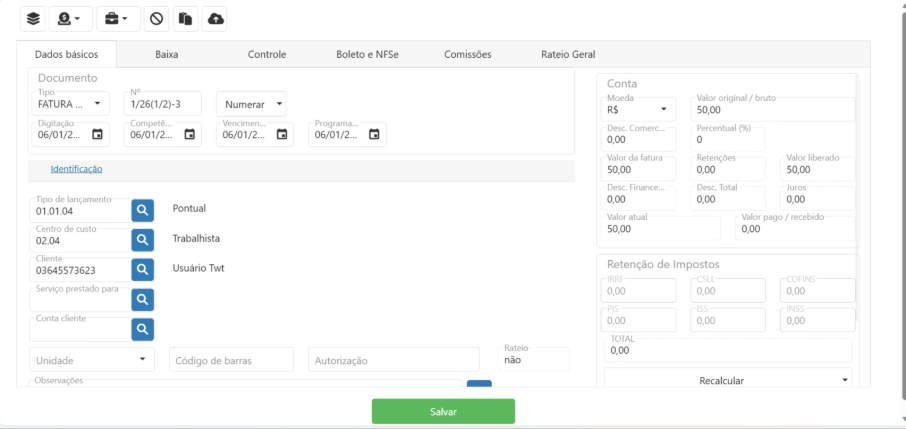Click the prohibited circle toolbar icon
Screen dimensions: 906x429
pyautogui.click(x=156, y=19)
